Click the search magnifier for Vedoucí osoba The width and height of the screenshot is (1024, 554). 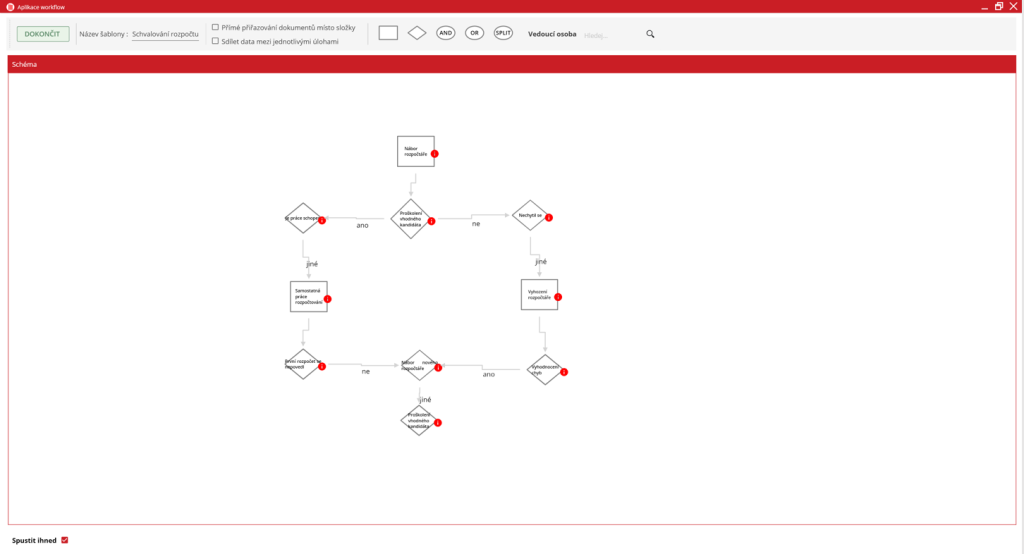coord(650,34)
